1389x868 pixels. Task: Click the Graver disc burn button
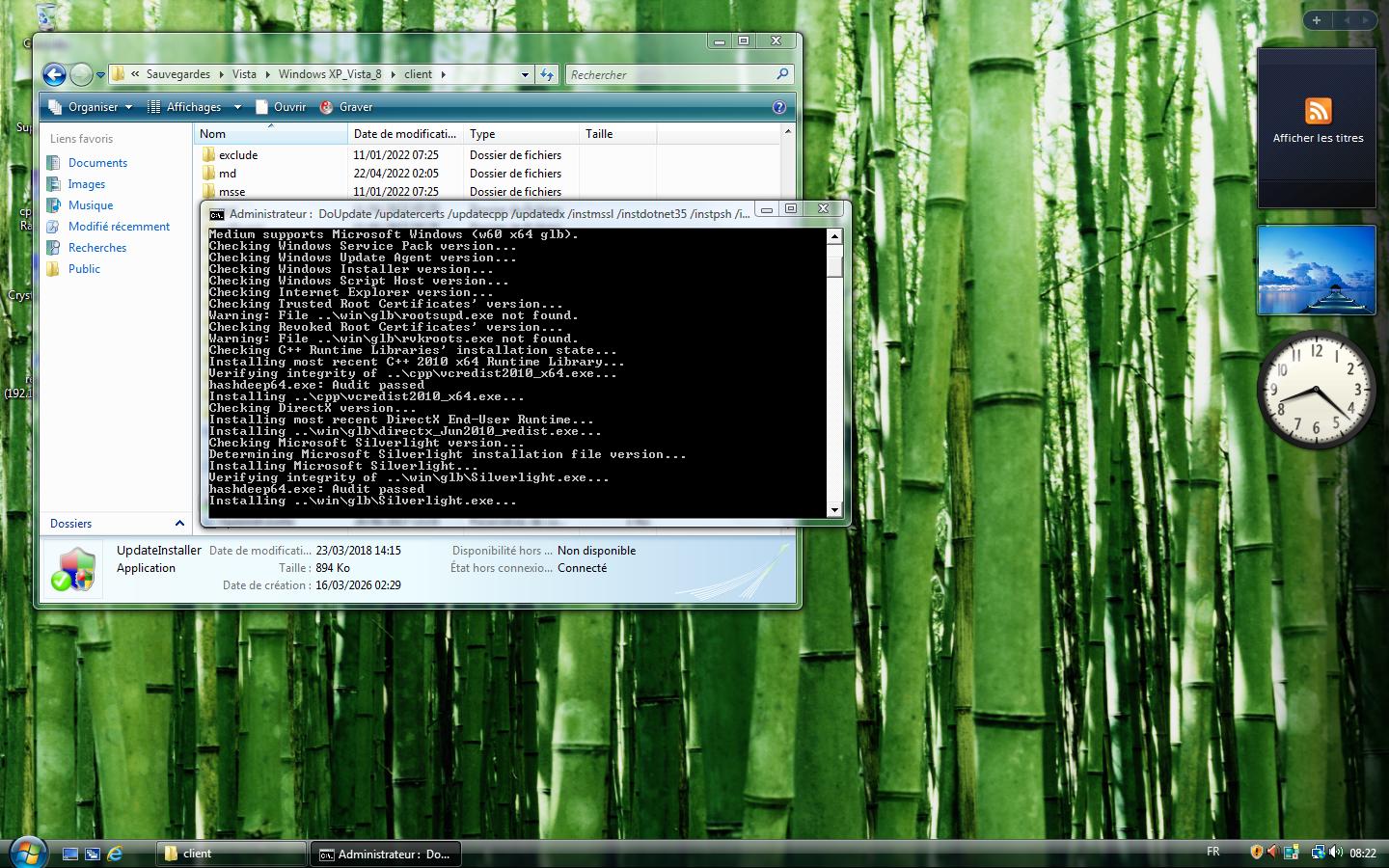pyautogui.click(x=346, y=107)
